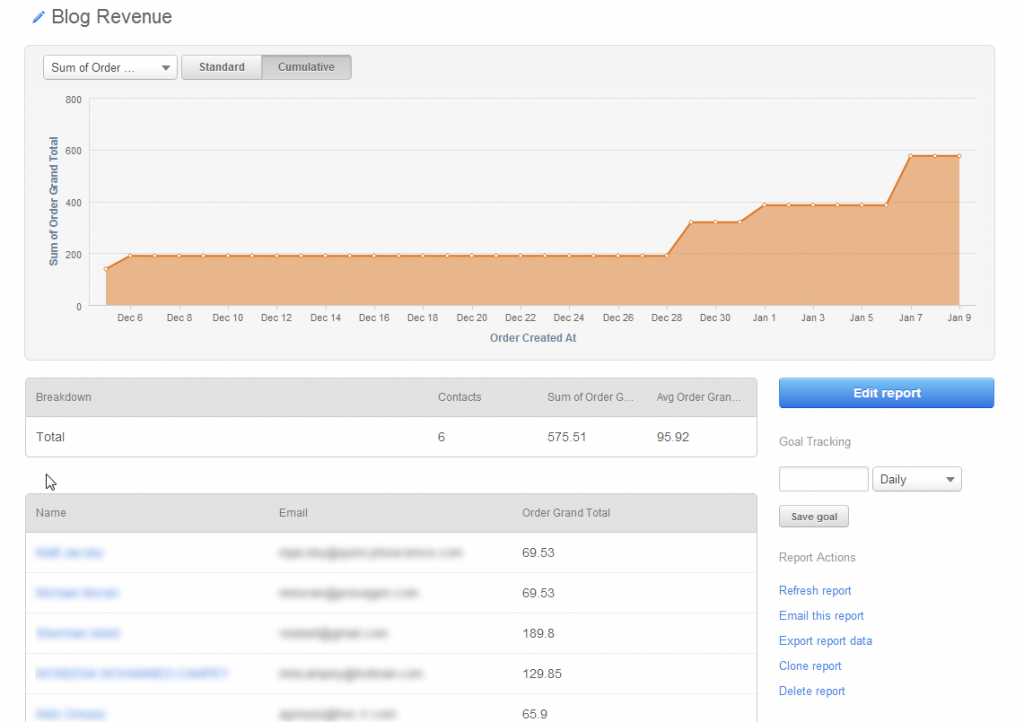
Task: Click the Email this report link
Action: 821,616
